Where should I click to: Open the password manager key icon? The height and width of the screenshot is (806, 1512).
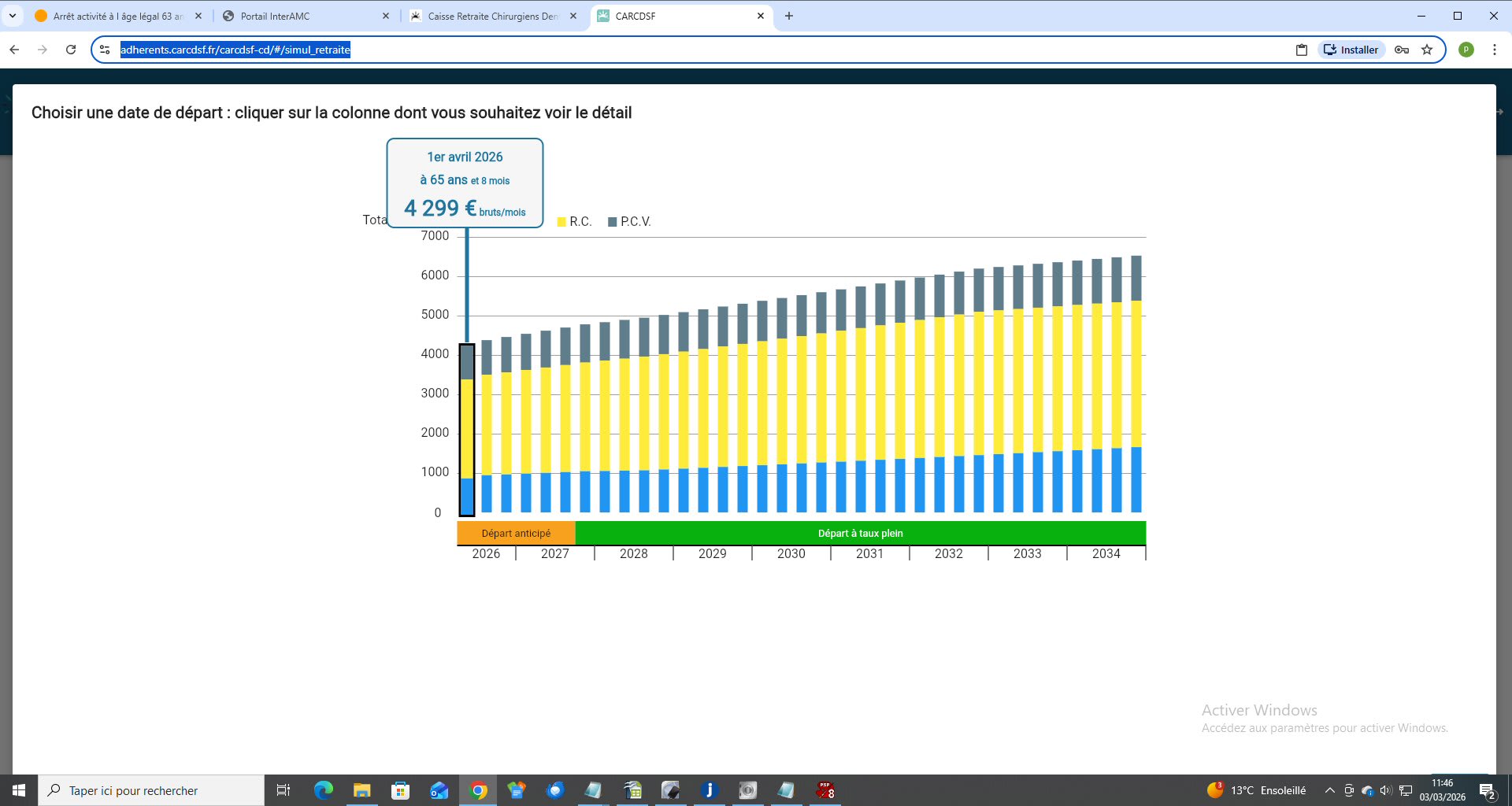tap(1402, 50)
